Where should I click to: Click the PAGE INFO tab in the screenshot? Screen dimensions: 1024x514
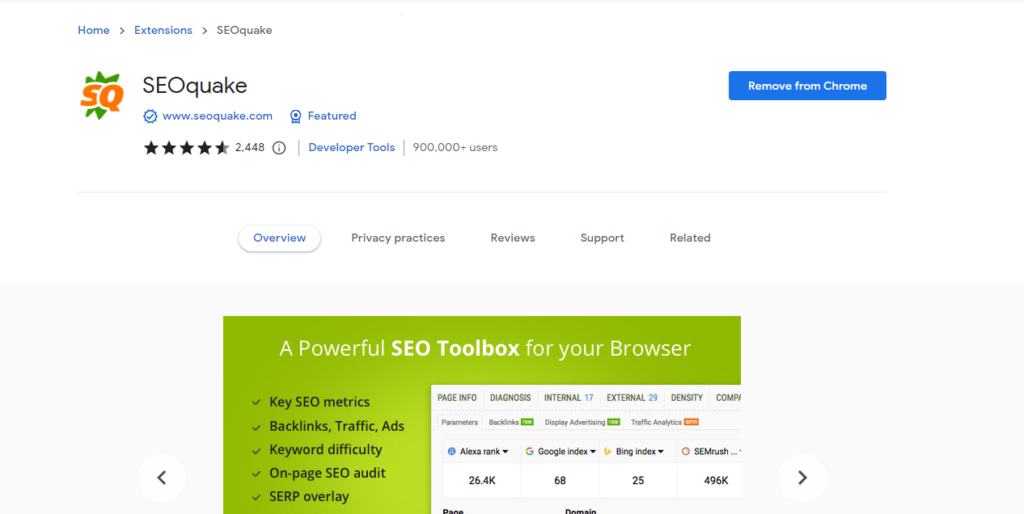457,398
